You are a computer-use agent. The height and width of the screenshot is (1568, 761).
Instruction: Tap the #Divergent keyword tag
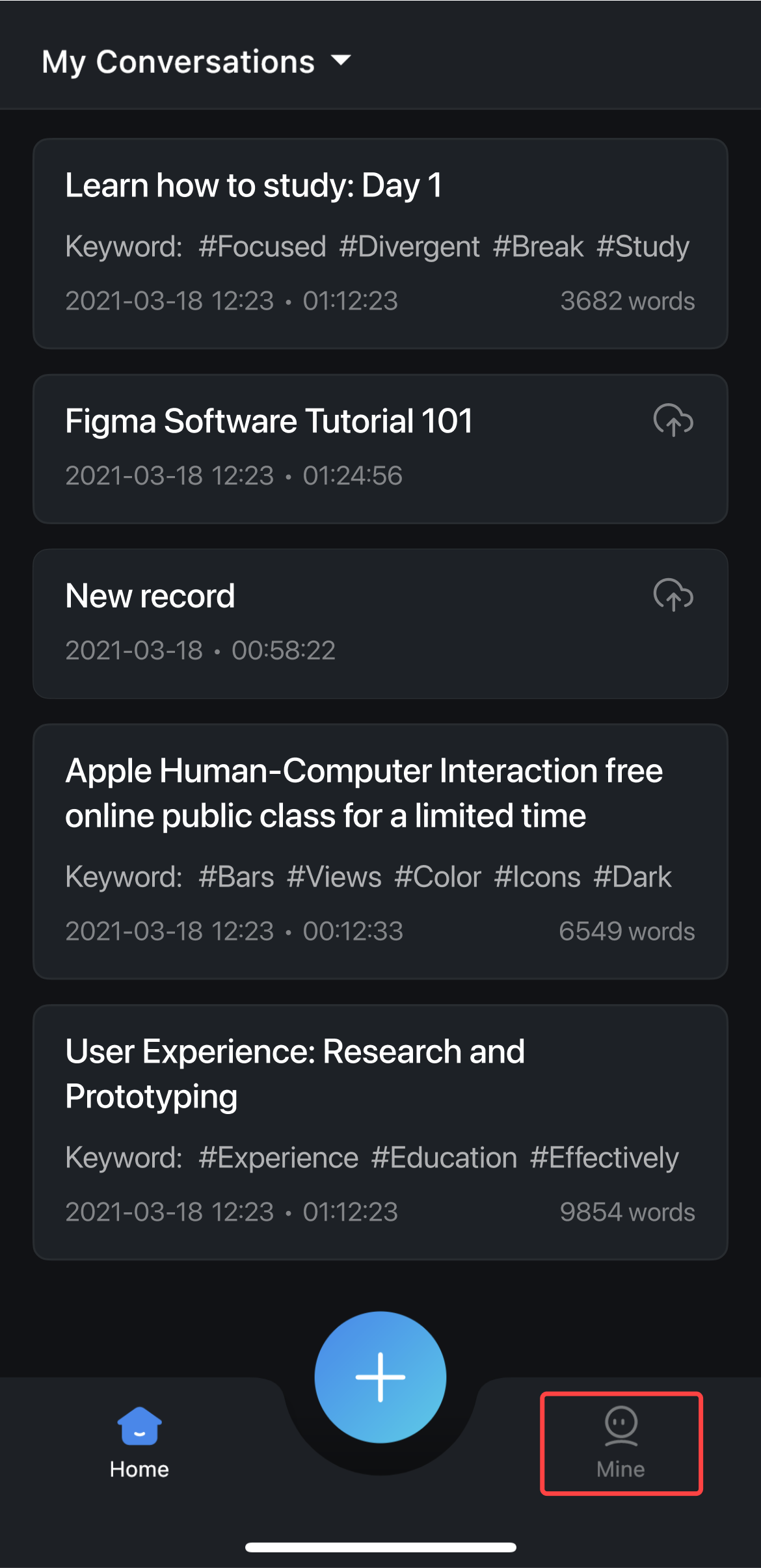click(x=409, y=247)
